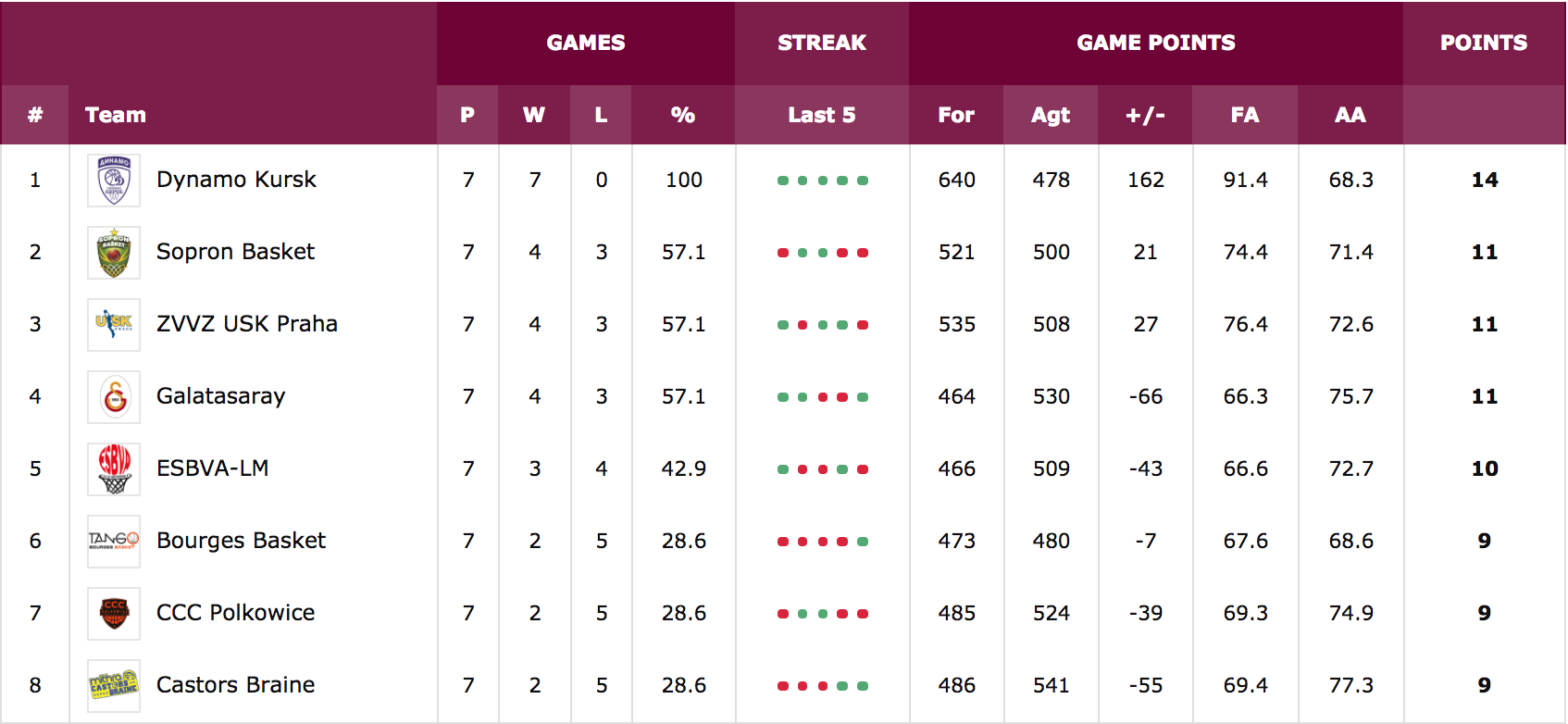Sort by the % column header
1568x724 pixels.
click(683, 115)
